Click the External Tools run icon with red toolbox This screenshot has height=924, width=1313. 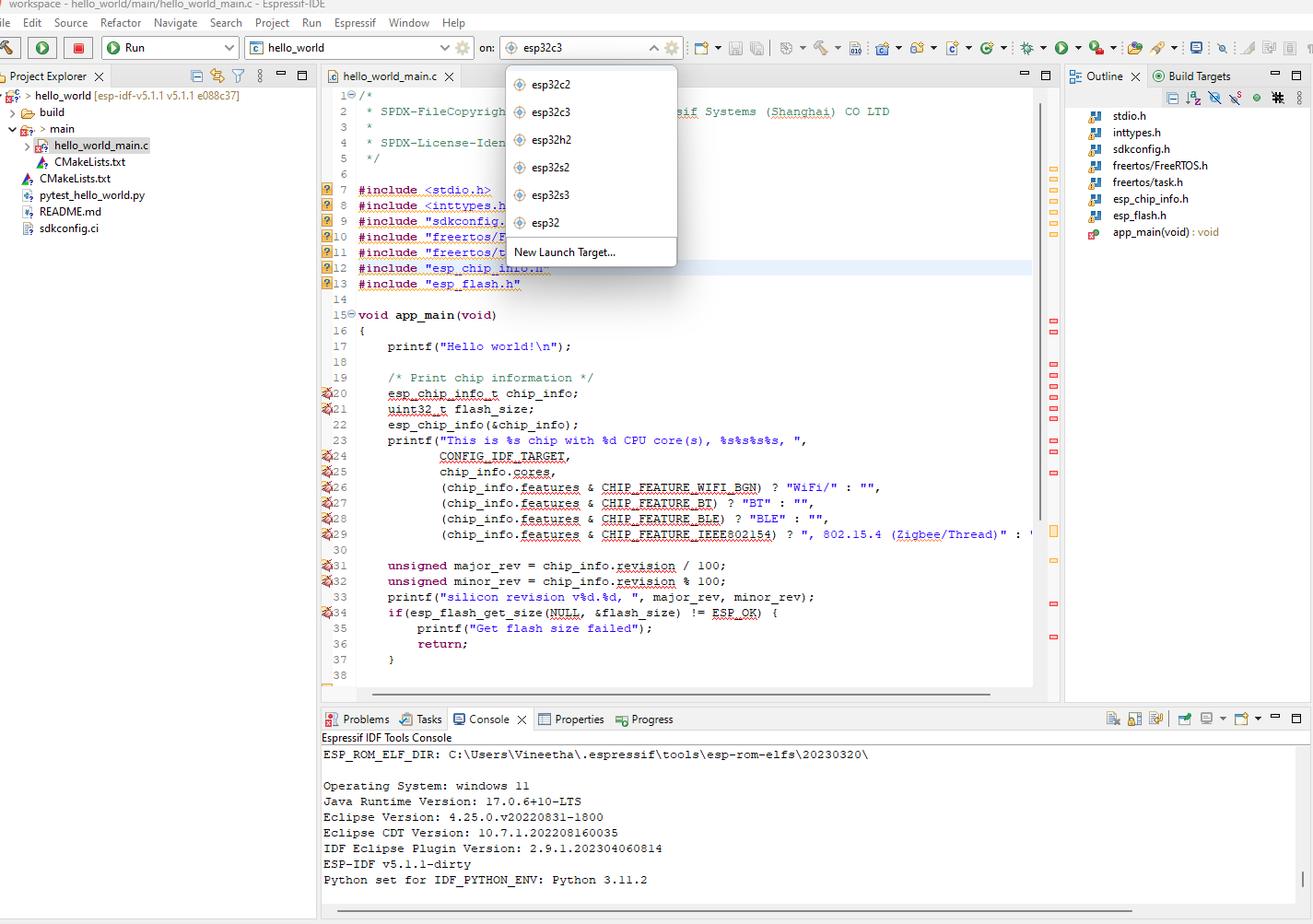pyautogui.click(x=1096, y=48)
